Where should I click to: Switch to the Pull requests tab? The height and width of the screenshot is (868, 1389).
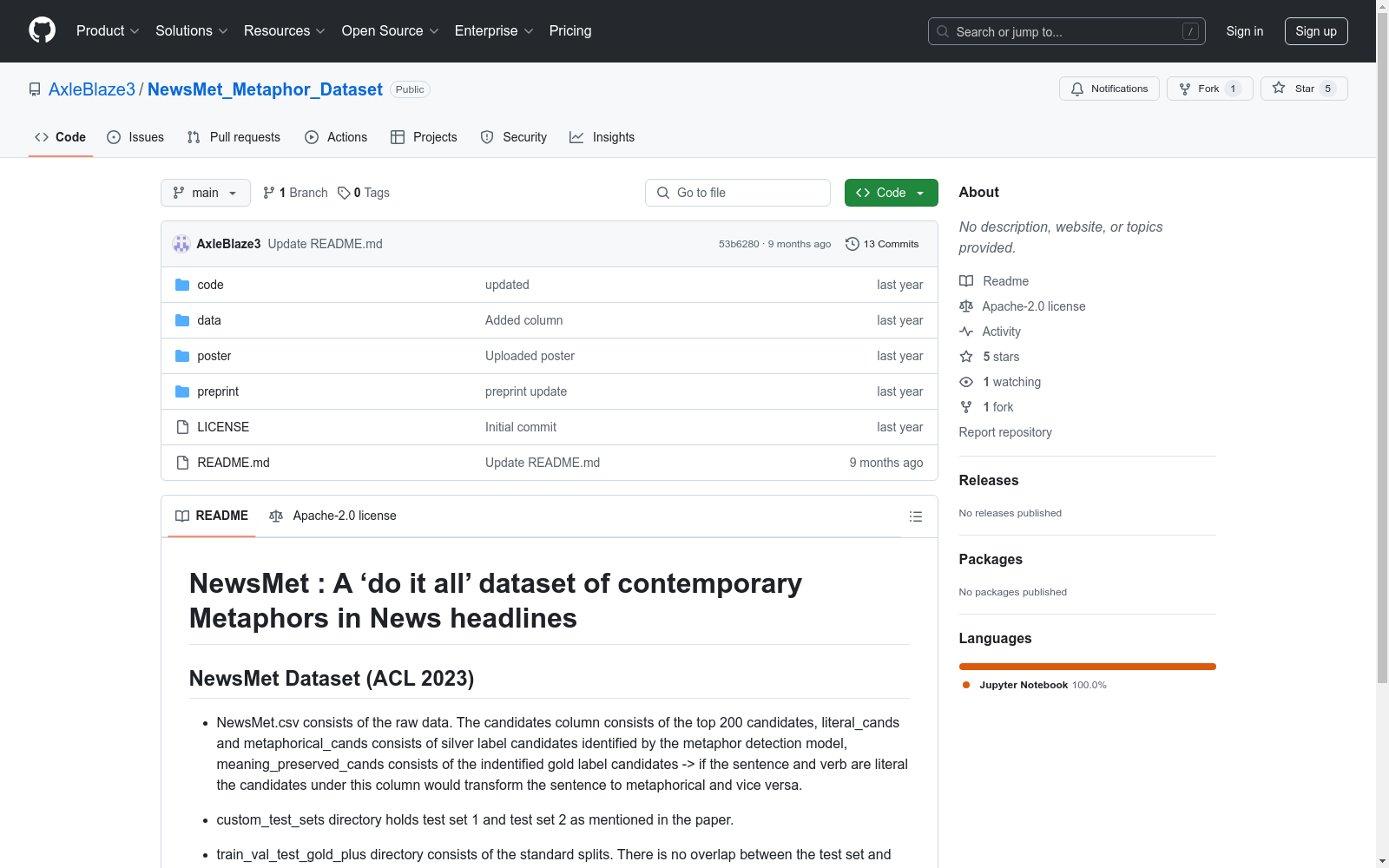234,137
